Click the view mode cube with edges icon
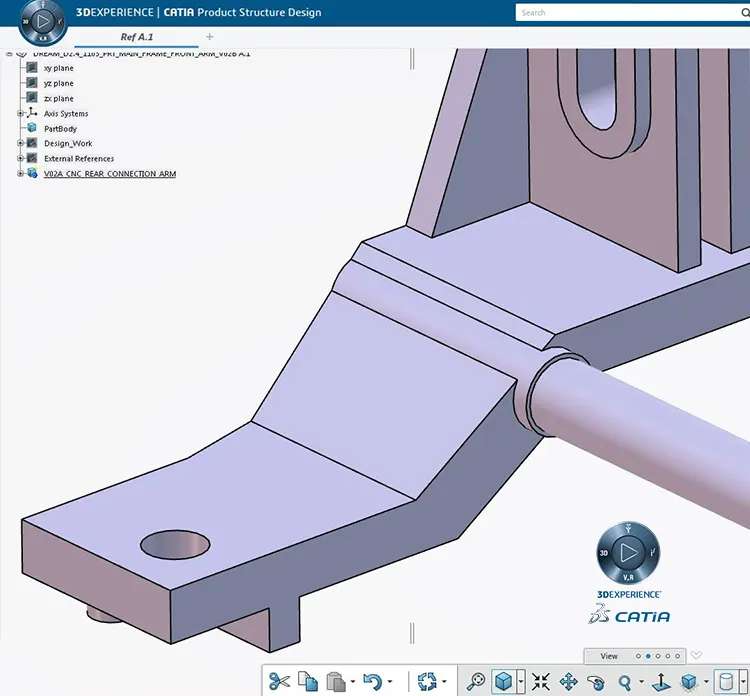Screen dimensions: 750x696 [x=689, y=681]
